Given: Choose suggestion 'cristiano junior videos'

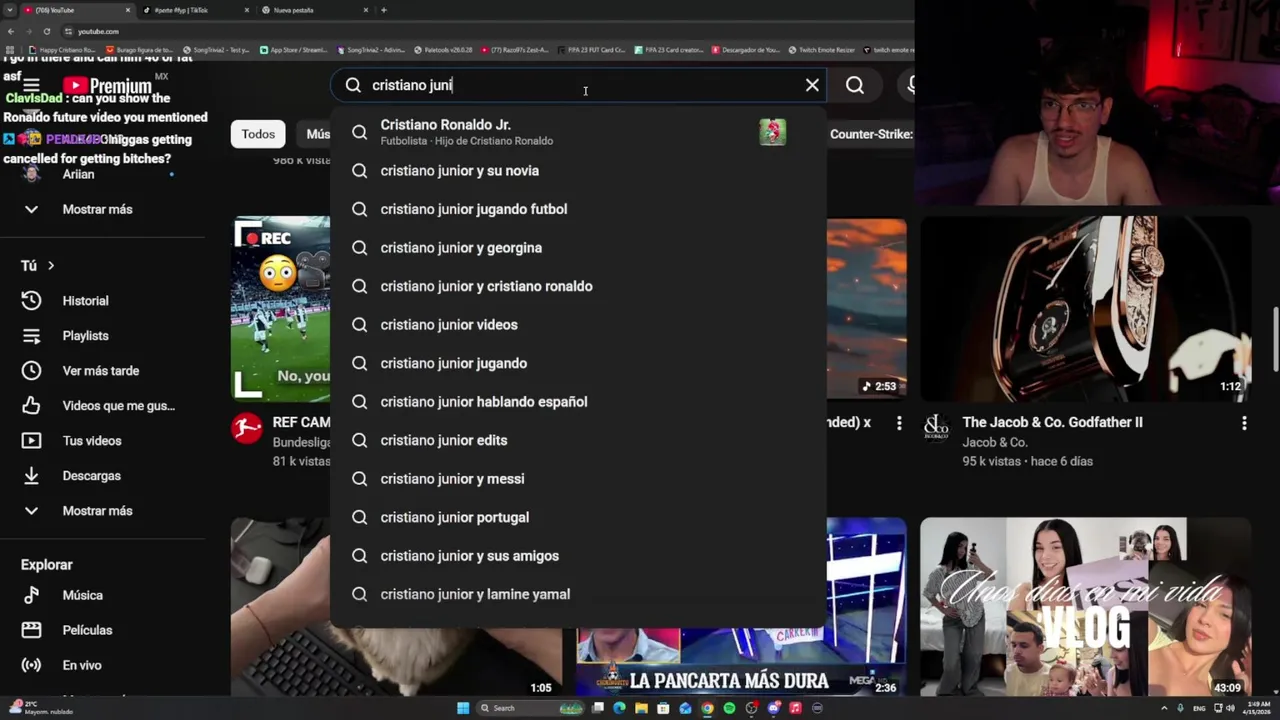Looking at the screenshot, I should coord(578,325).
